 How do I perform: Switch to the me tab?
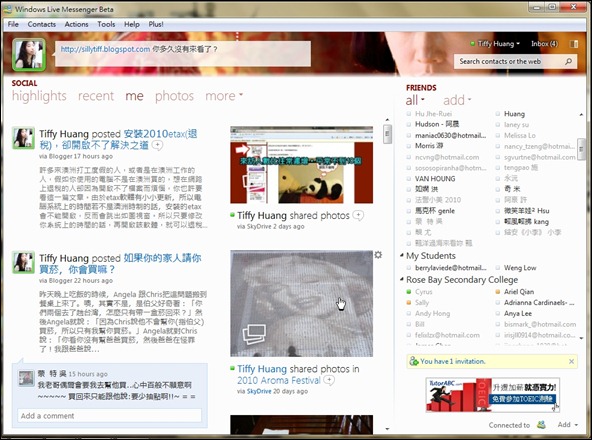pyautogui.click(x=134, y=96)
